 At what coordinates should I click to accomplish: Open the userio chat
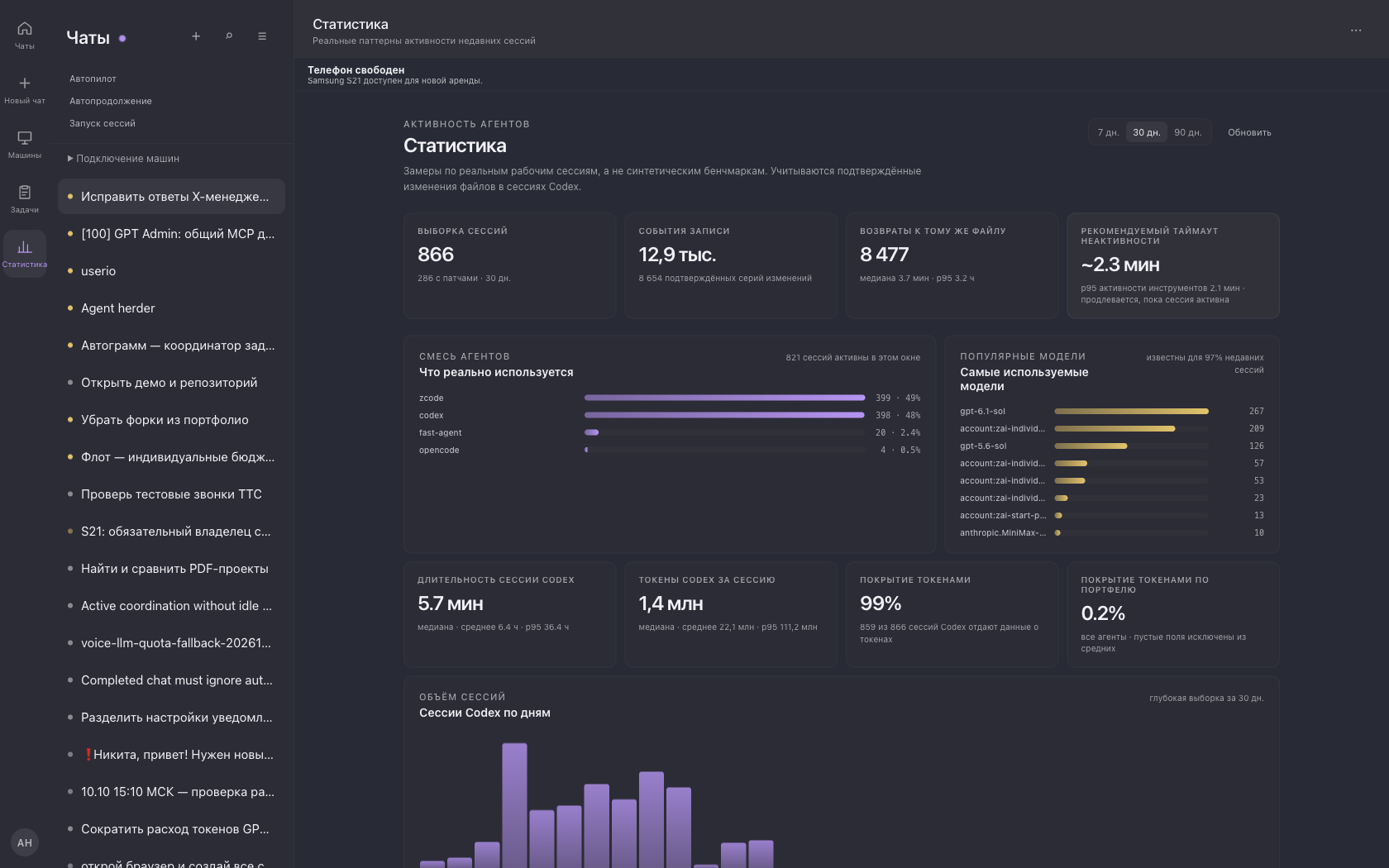click(171, 271)
